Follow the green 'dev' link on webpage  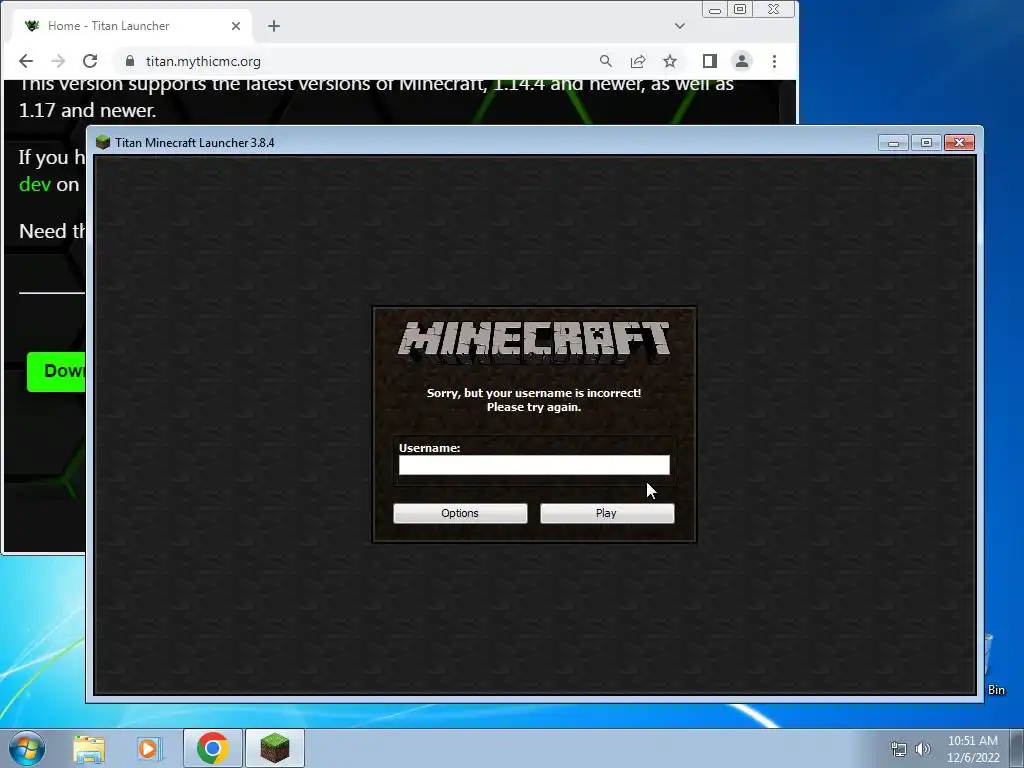pyautogui.click(x=35, y=185)
